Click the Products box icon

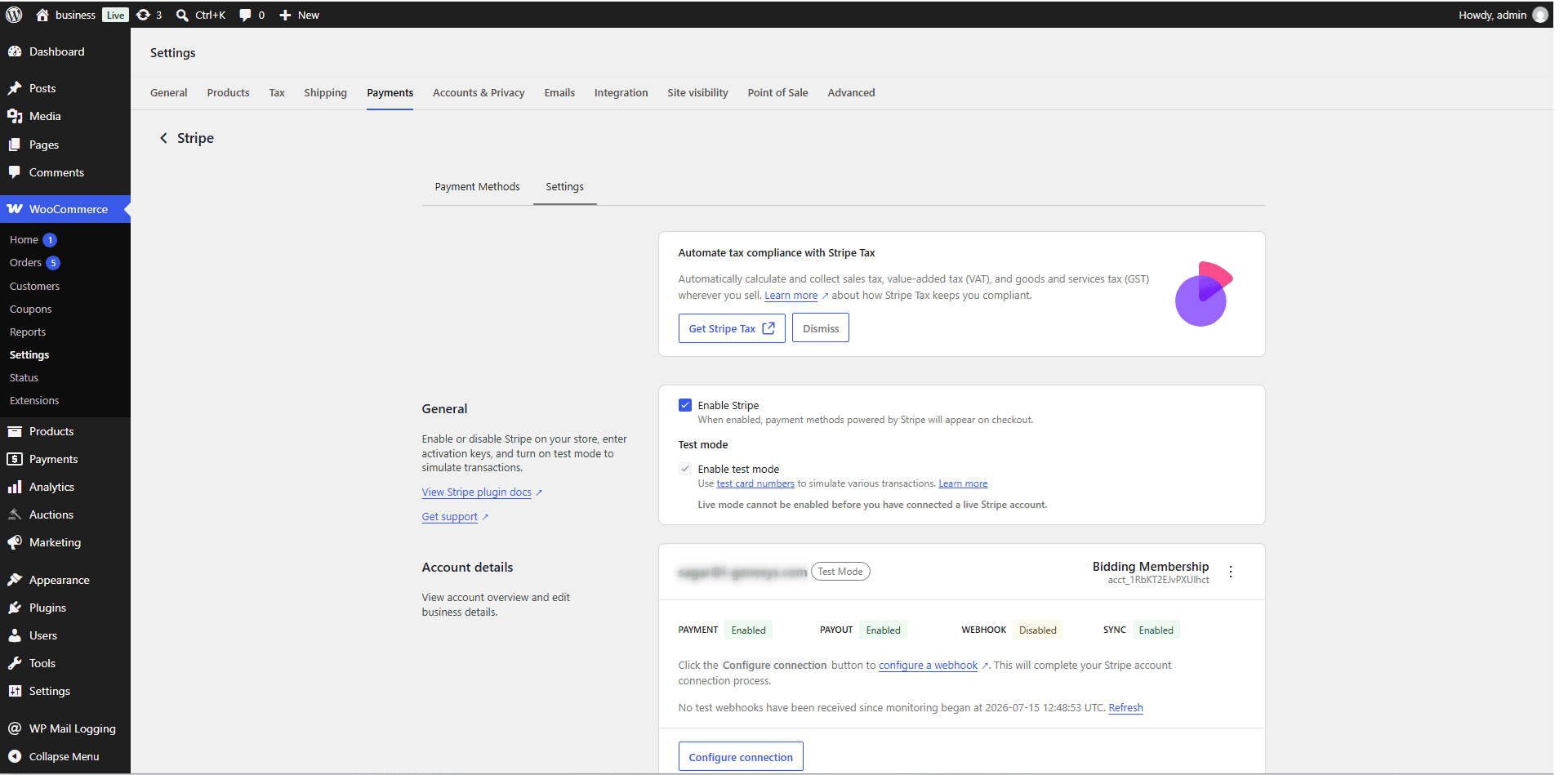point(15,431)
